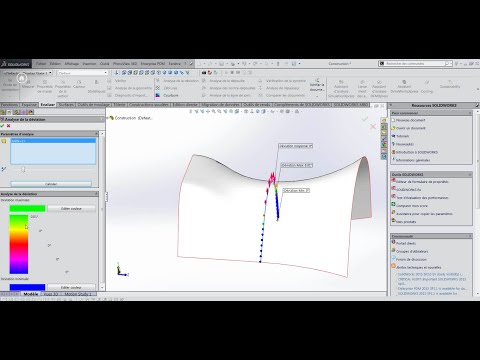This screenshot has height=360, width=480.
Task: Cancel deviation analysis with red X
Action: (x=8, y=126)
